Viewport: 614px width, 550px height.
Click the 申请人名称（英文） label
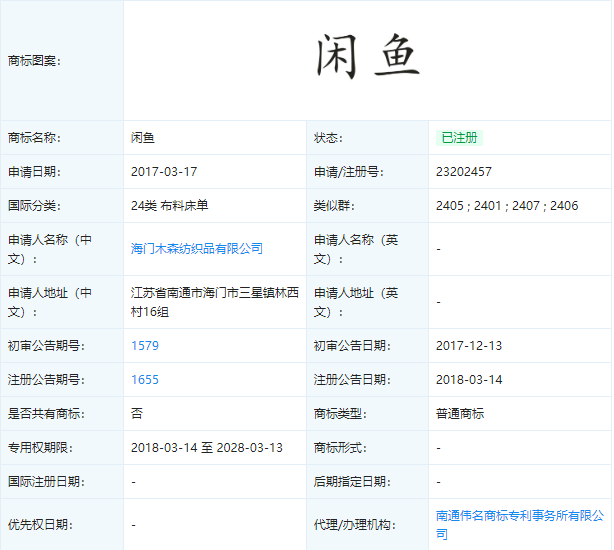pyautogui.click(x=356, y=249)
